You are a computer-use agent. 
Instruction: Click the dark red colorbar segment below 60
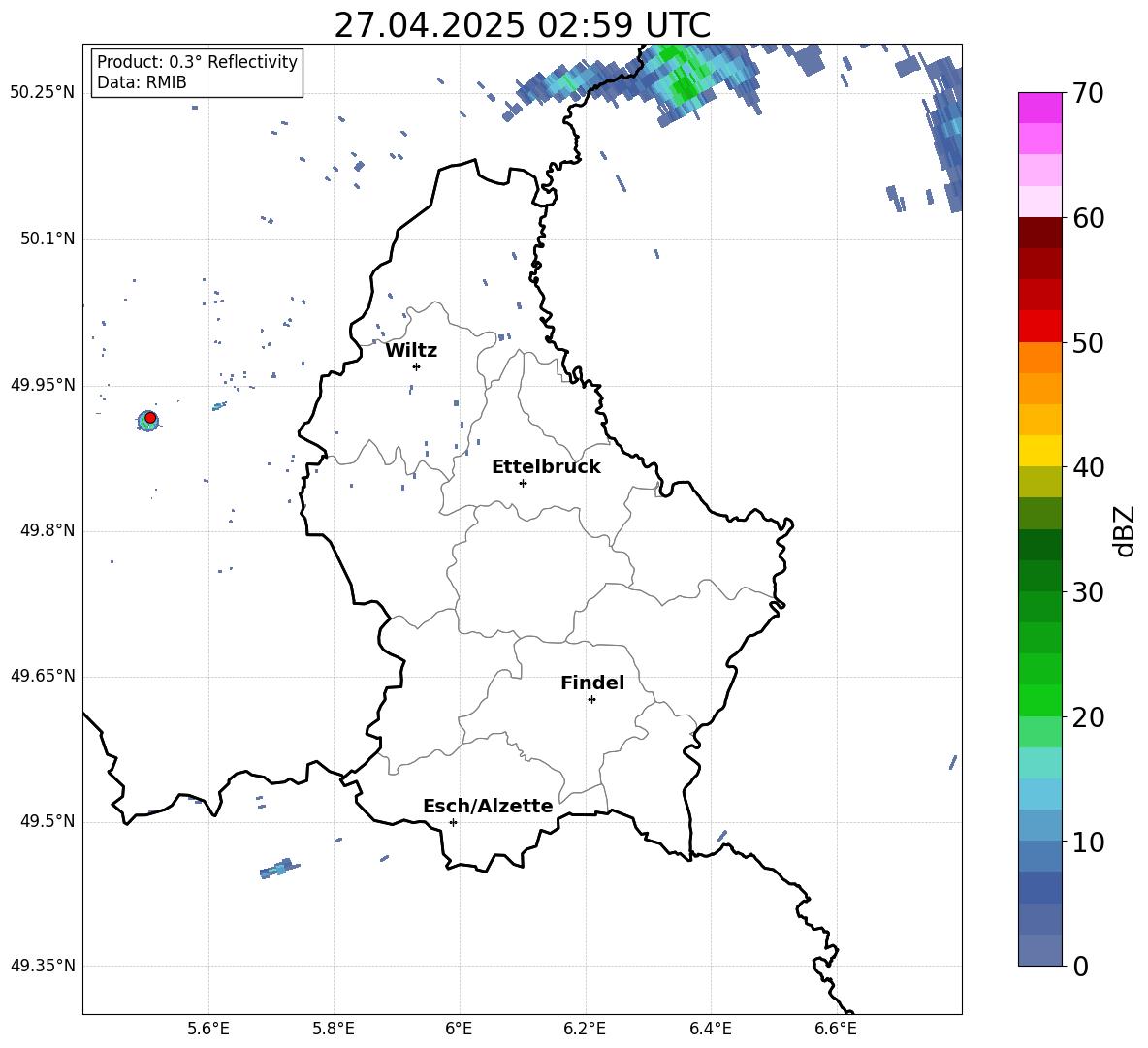point(1039,233)
